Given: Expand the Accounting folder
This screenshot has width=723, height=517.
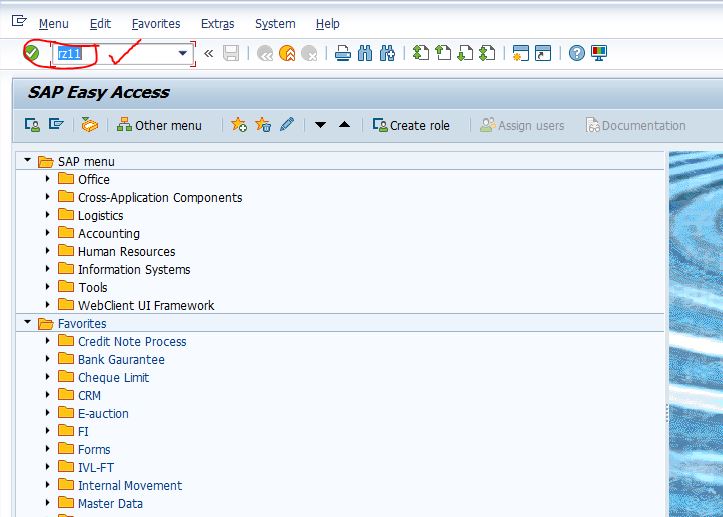Looking at the screenshot, I should click(x=47, y=233).
